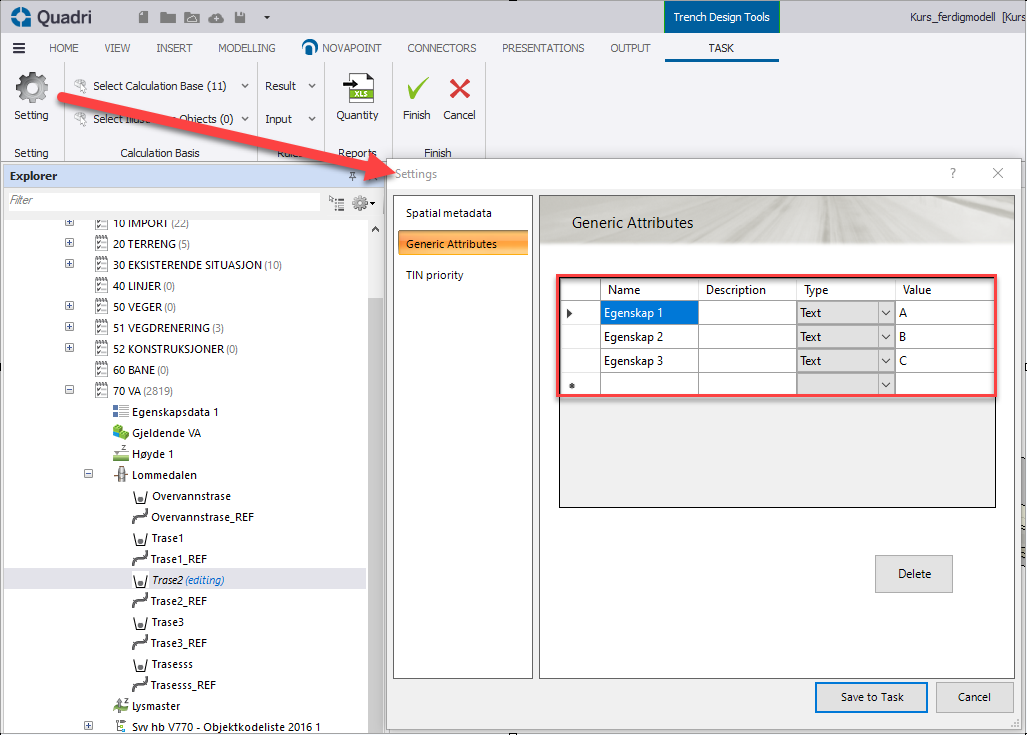Open the hamburger application menu

click(19, 48)
